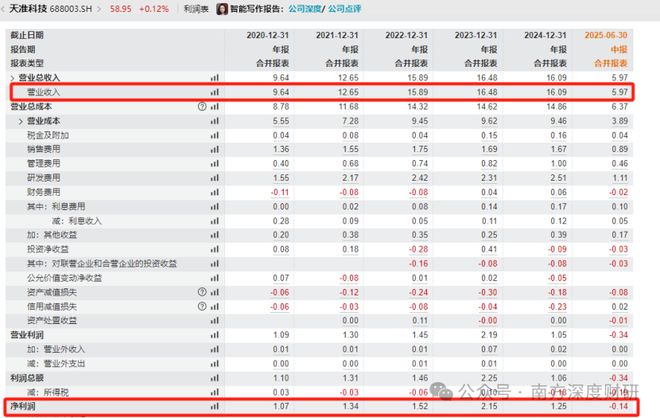Click help icon beside 信用减值损失

coord(202,306)
